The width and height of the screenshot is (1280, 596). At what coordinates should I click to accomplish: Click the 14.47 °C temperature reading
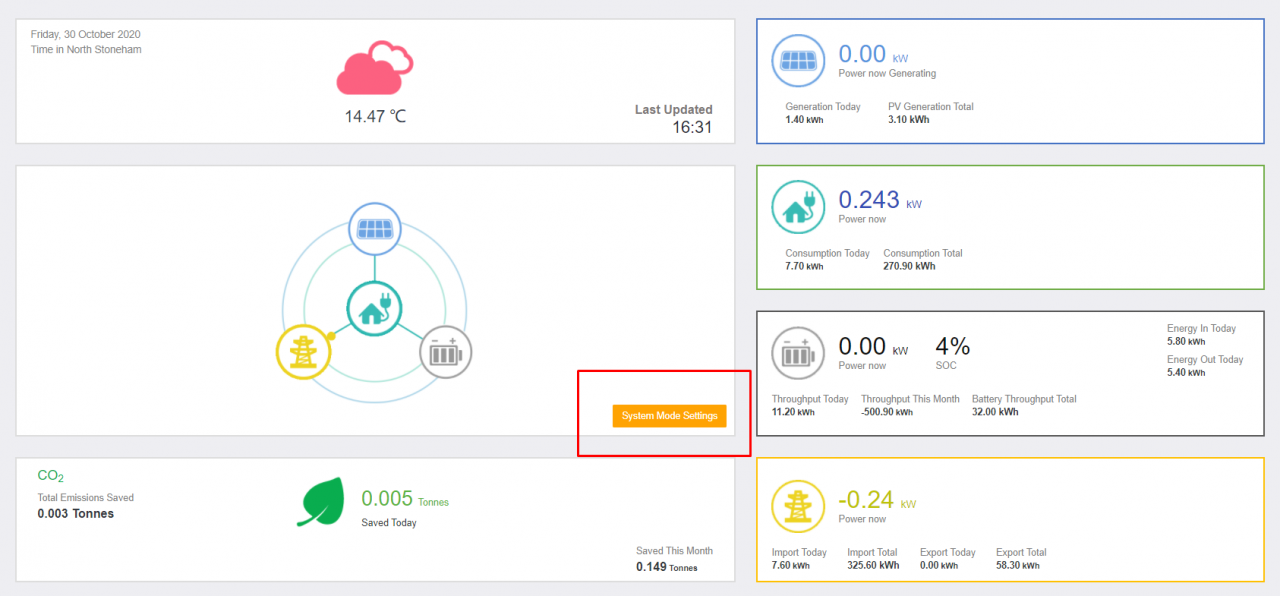(375, 116)
